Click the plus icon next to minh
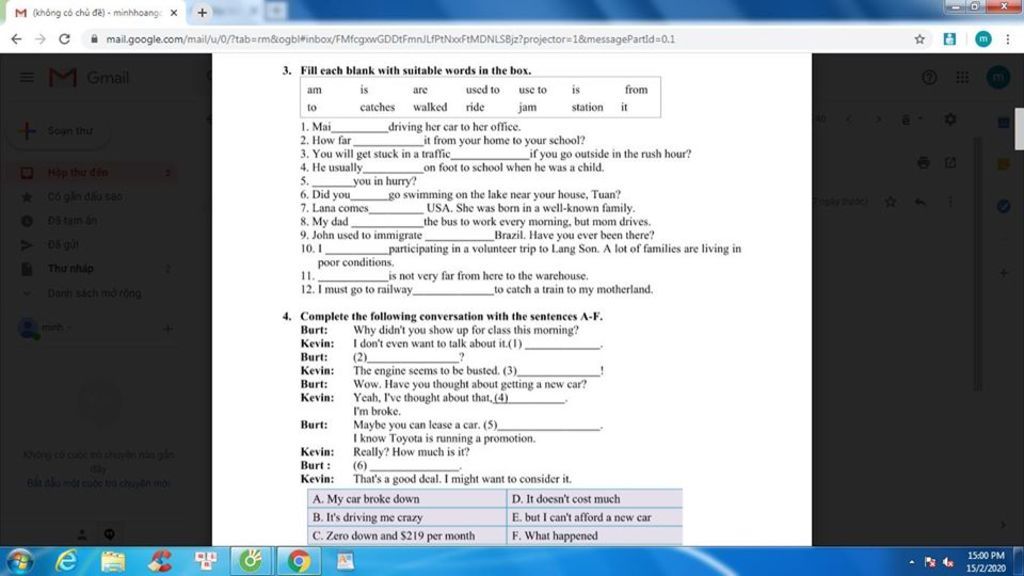 tap(168, 328)
